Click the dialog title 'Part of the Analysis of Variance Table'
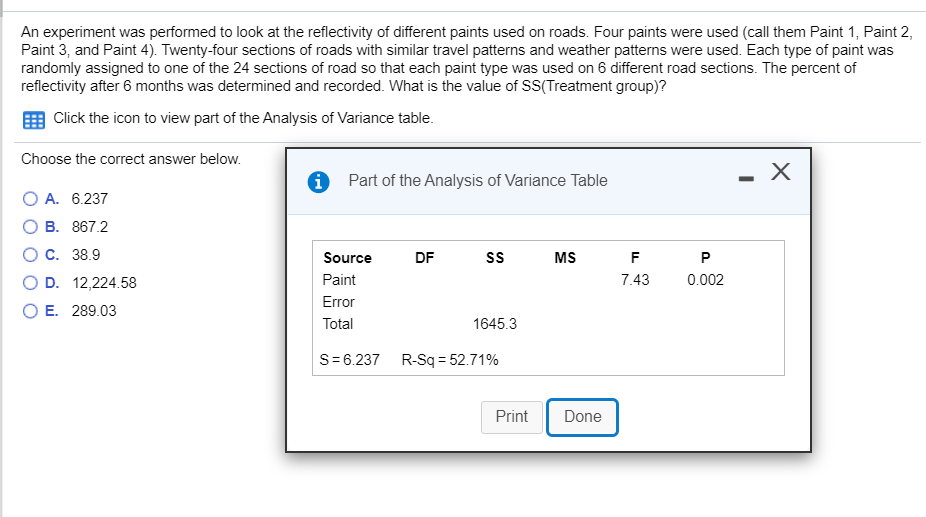The height and width of the screenshot is (517, 926). click(x=477, y=181)
